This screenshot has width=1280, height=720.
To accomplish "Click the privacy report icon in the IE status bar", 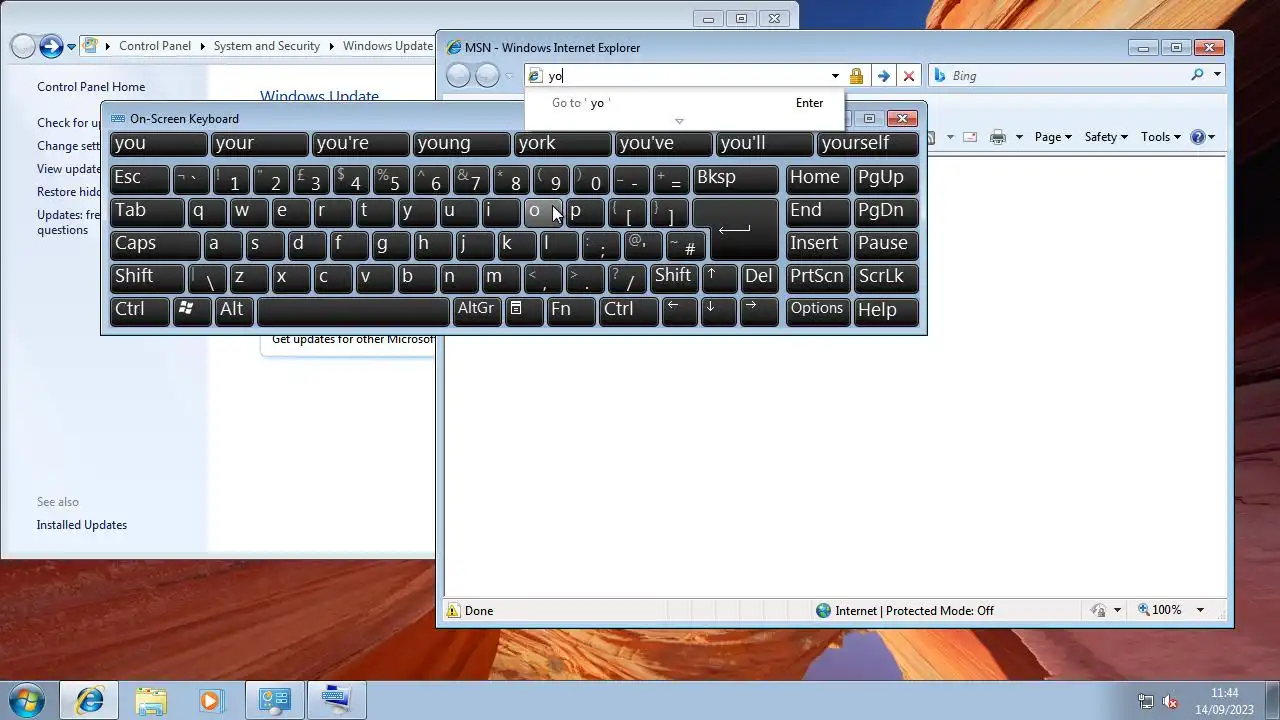I will 1099,610.
